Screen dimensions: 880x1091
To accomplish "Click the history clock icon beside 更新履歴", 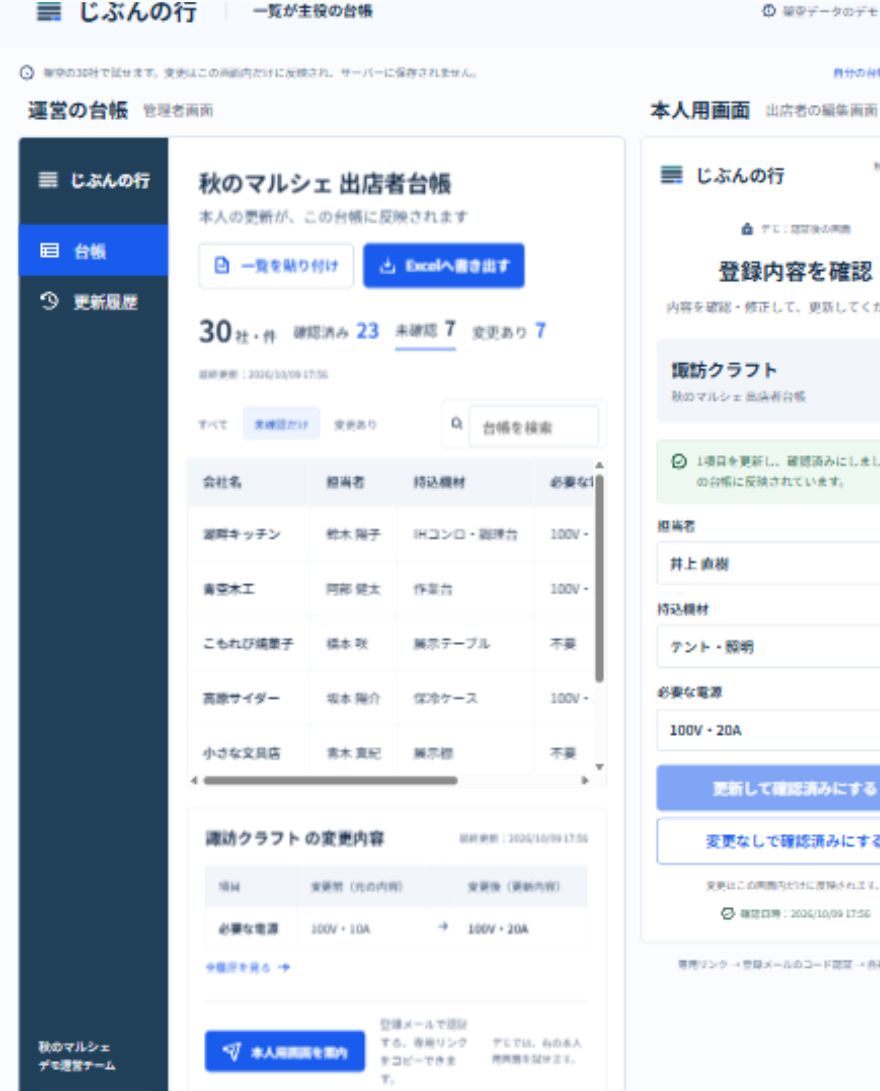I will click(x=49, y=301).
